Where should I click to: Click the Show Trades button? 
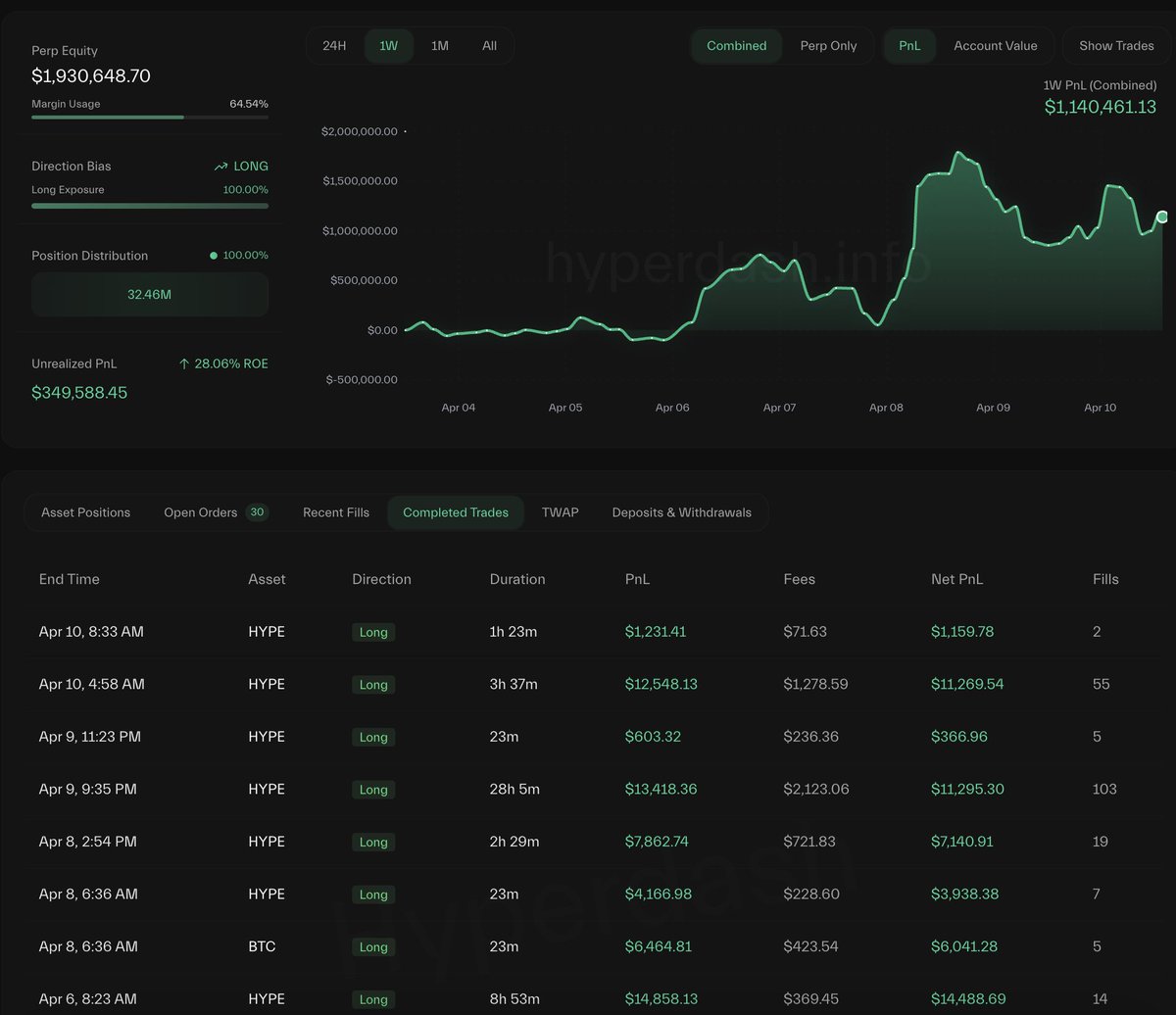pyautogui.click(x=1116, y=46)
